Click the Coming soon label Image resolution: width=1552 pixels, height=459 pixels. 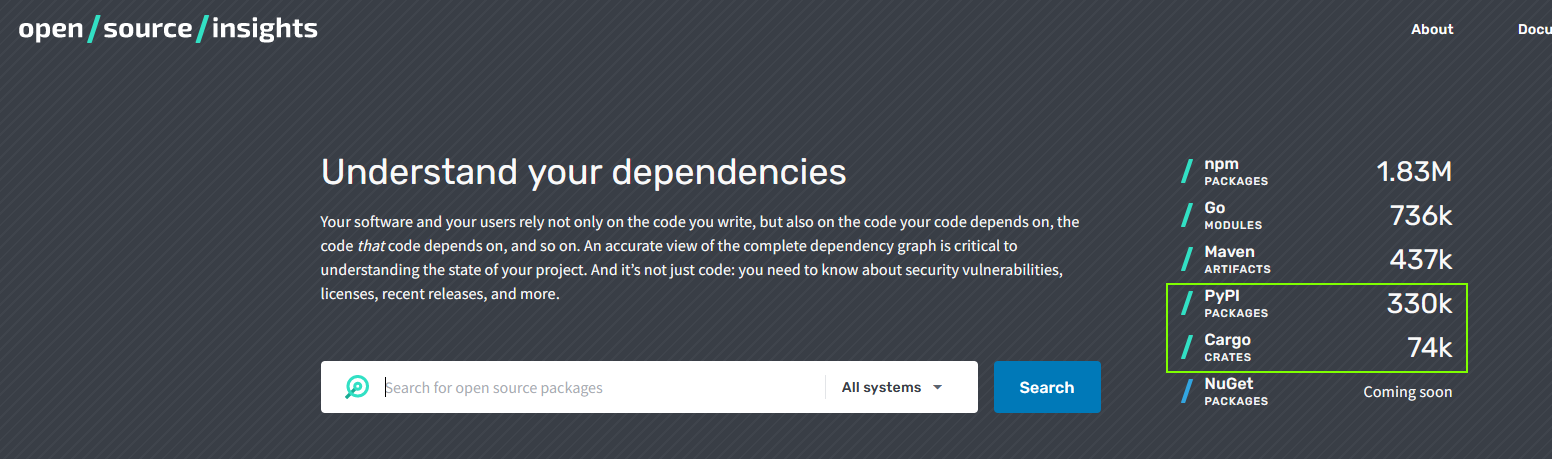(x=1408, y=392)
